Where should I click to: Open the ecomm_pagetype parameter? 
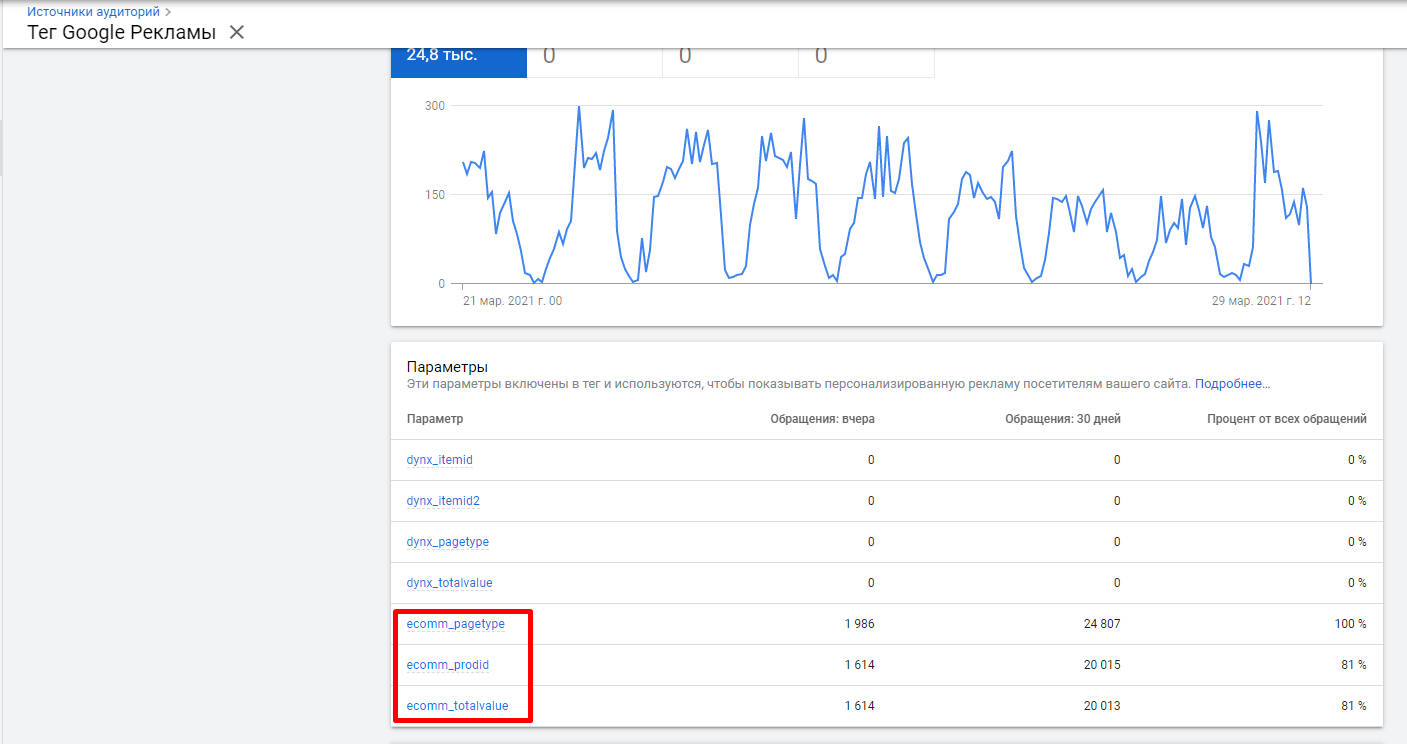click(x=455, y=624)
